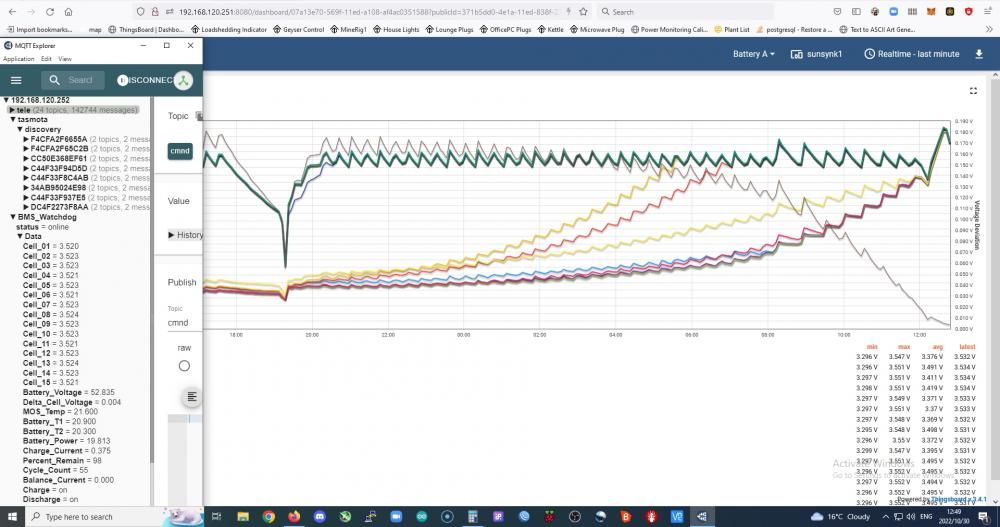Click the align-text format icon under raw
1000x527 pixels.
pos(191,397)
